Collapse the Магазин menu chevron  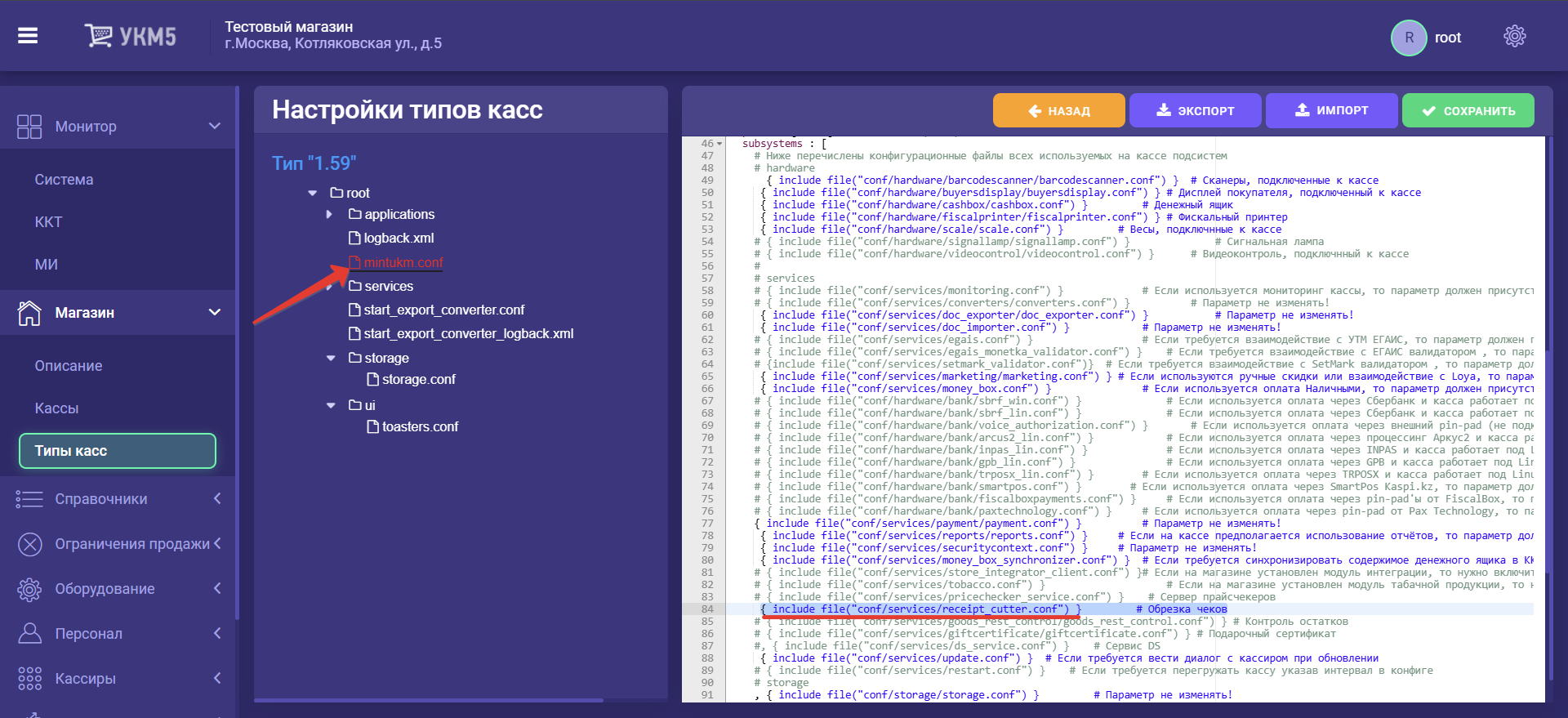(x=215, y=313)
